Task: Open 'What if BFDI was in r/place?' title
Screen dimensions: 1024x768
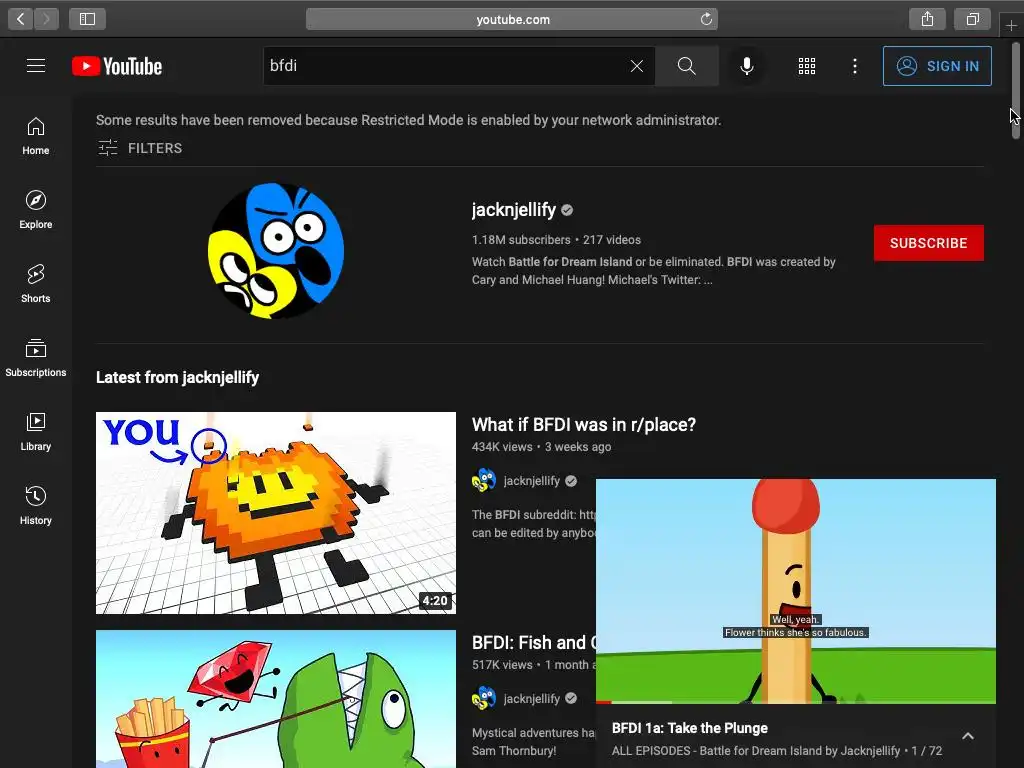Action: point(584,424)
